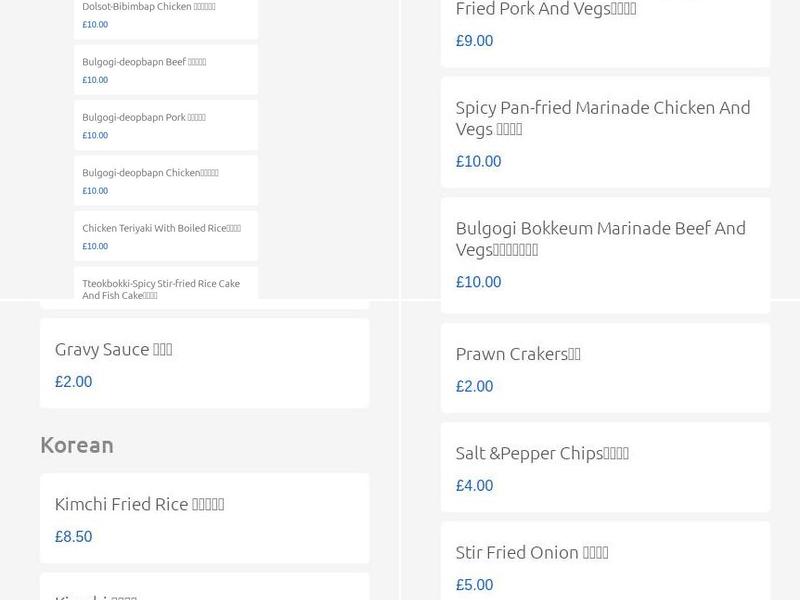Click the Gravy Sauce card

pyautogui.click(x=113, y=349)
